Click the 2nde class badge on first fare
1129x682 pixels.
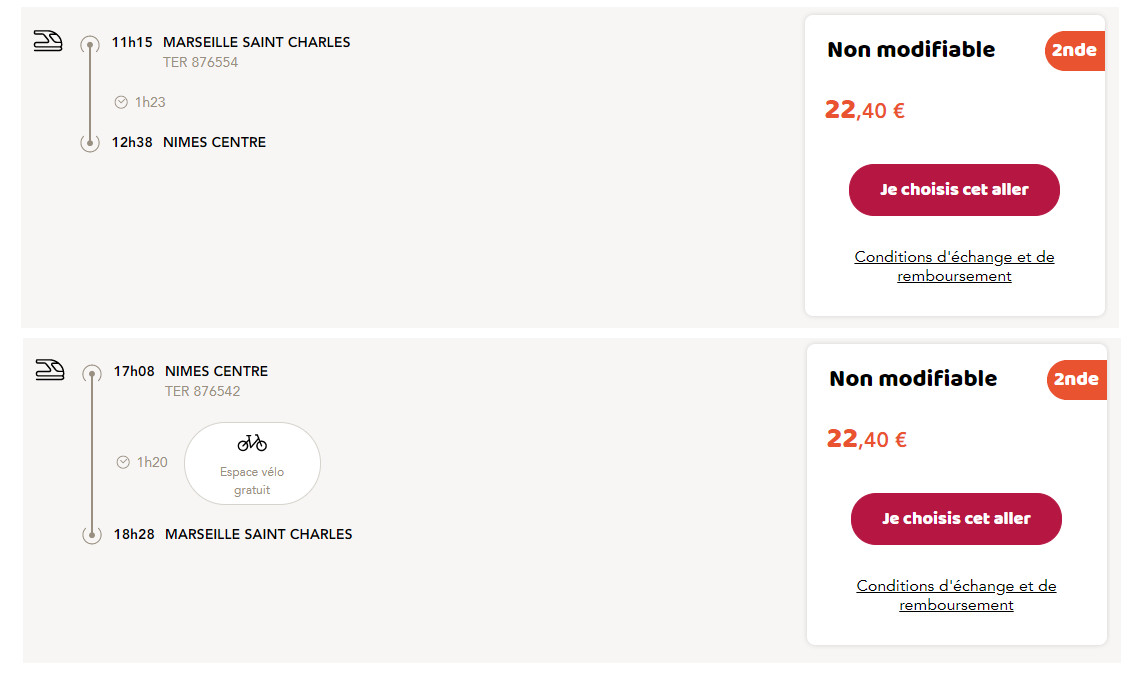pyautogui.click(x=1074, y=50)
